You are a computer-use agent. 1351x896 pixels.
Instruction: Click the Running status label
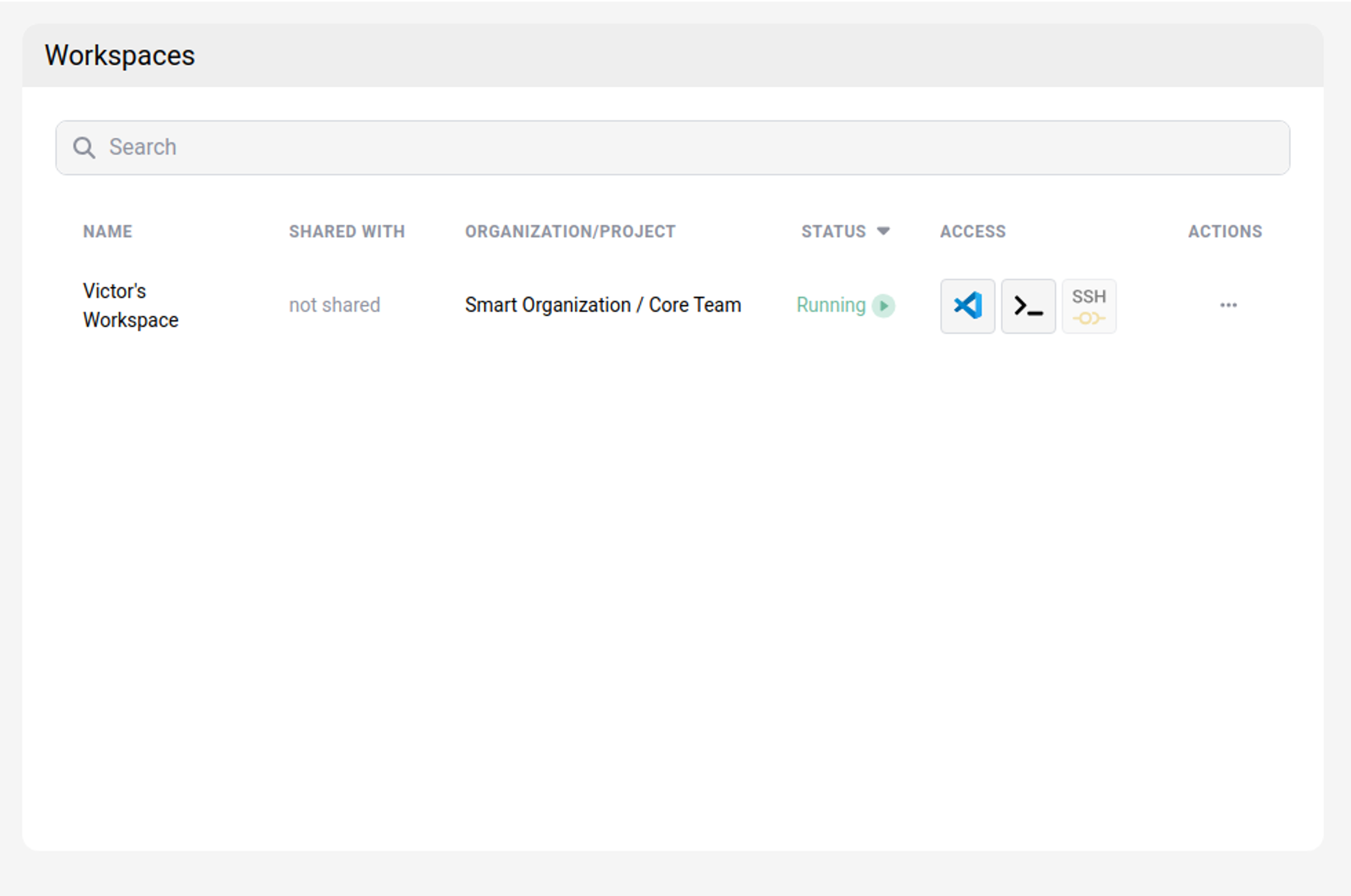[830, 305]
